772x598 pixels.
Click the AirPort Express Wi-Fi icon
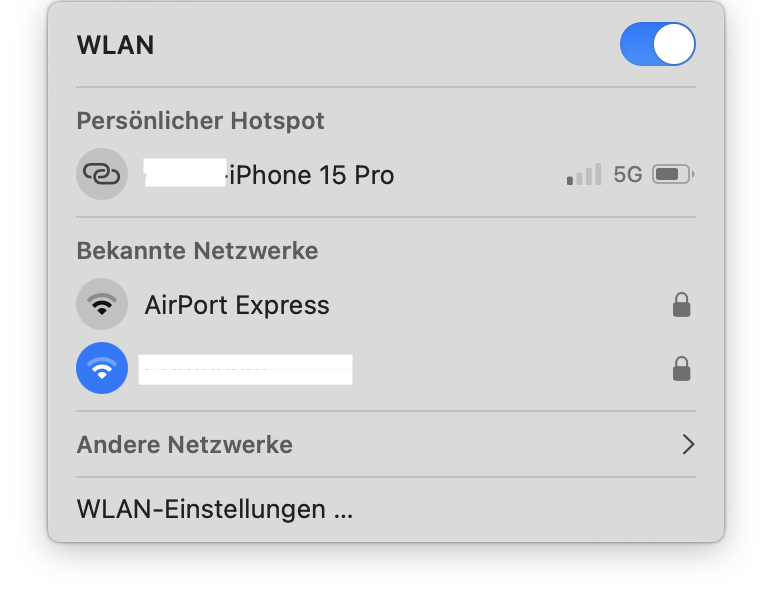click(x=102, y=304)
